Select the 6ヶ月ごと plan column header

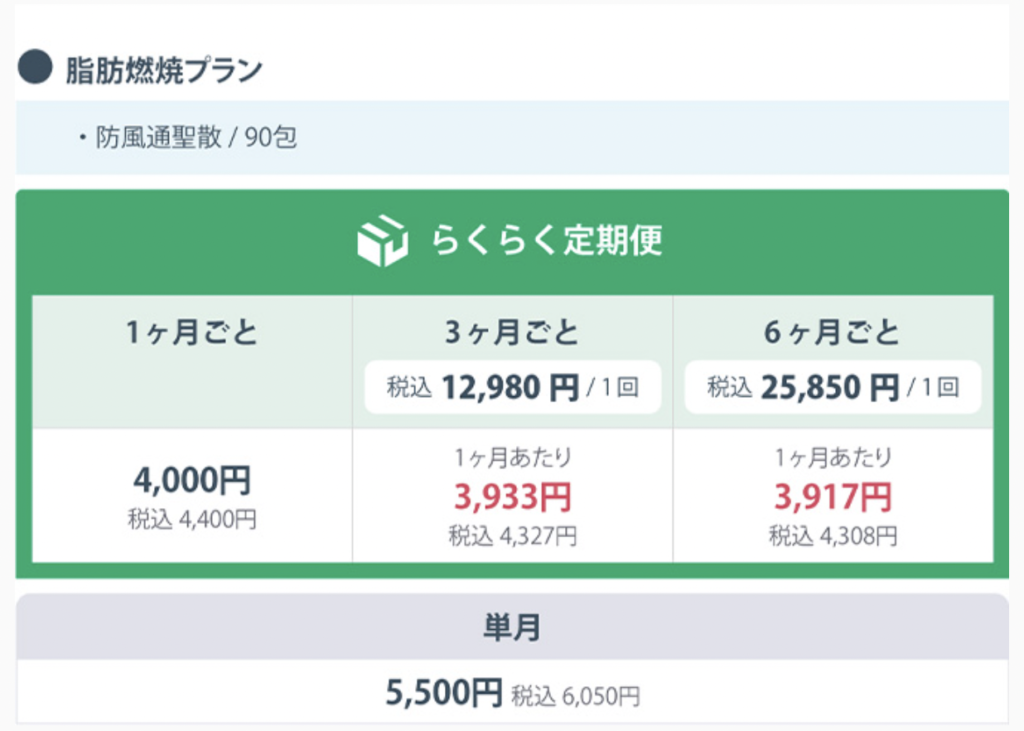pyautogui.click(x=832, y=332)
